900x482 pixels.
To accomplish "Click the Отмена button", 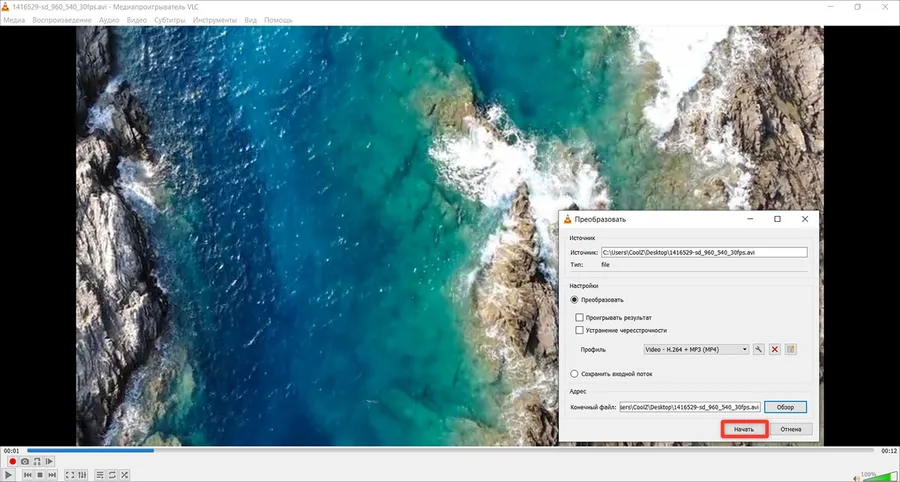I will pos(791,429).
